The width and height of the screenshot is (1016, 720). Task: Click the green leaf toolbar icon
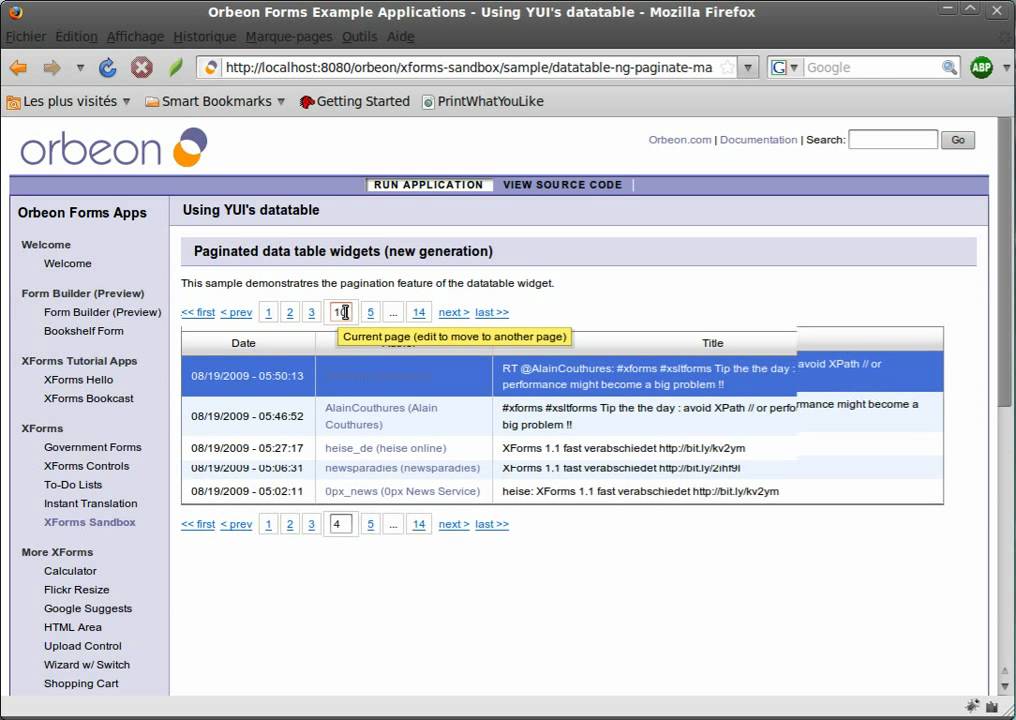[x=176, y=67]
